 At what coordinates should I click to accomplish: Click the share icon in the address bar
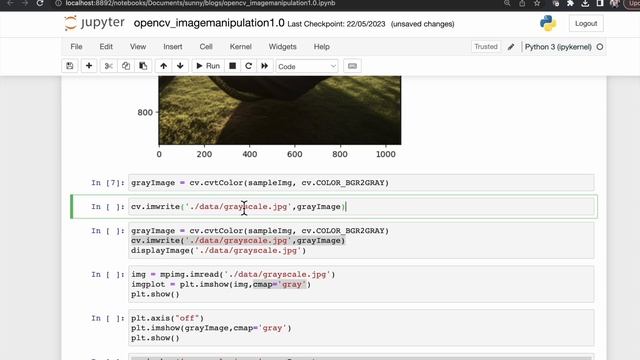pos(522,3)
